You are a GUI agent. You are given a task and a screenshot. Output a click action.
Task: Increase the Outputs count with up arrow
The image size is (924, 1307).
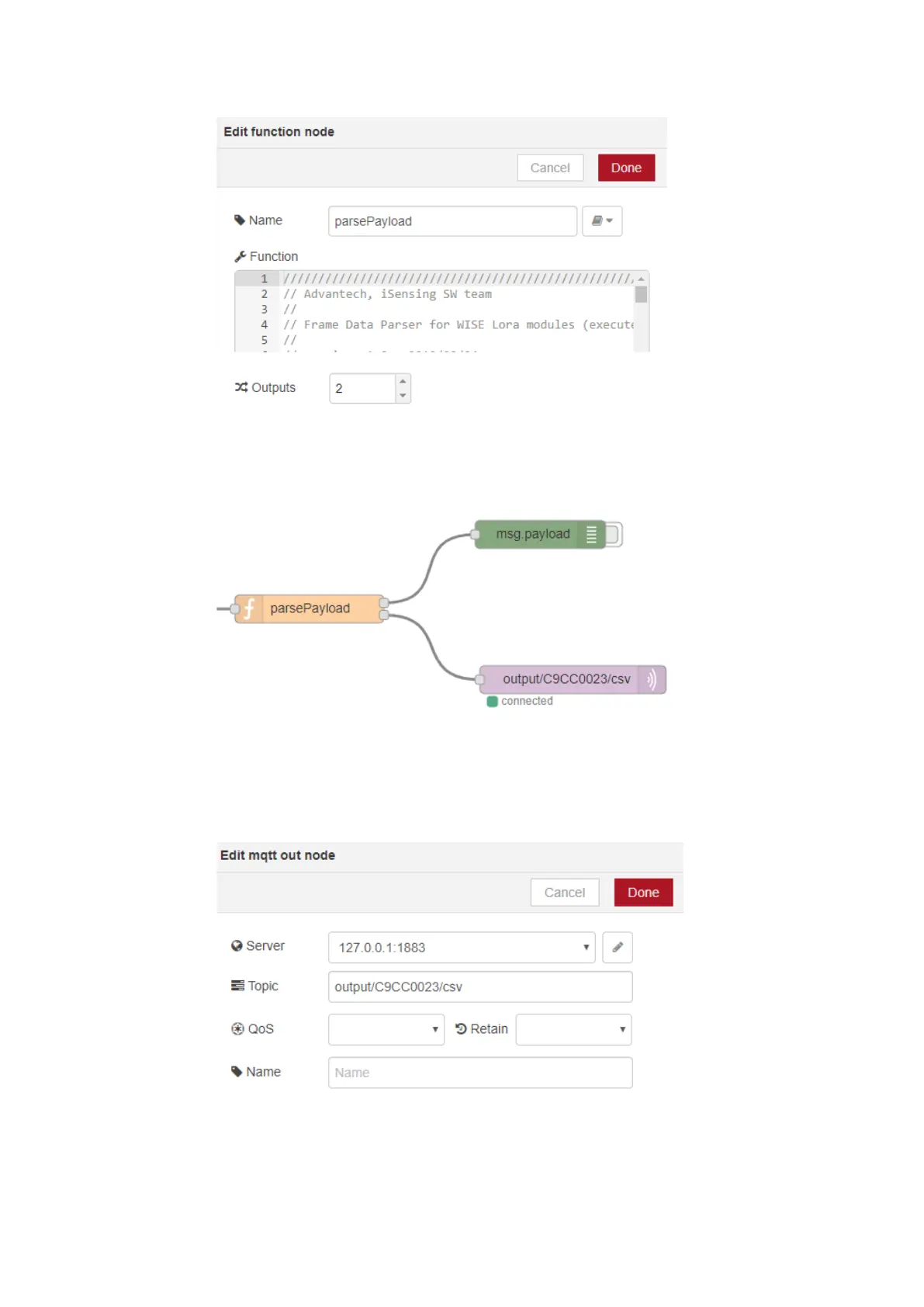(x=403, y=381)
